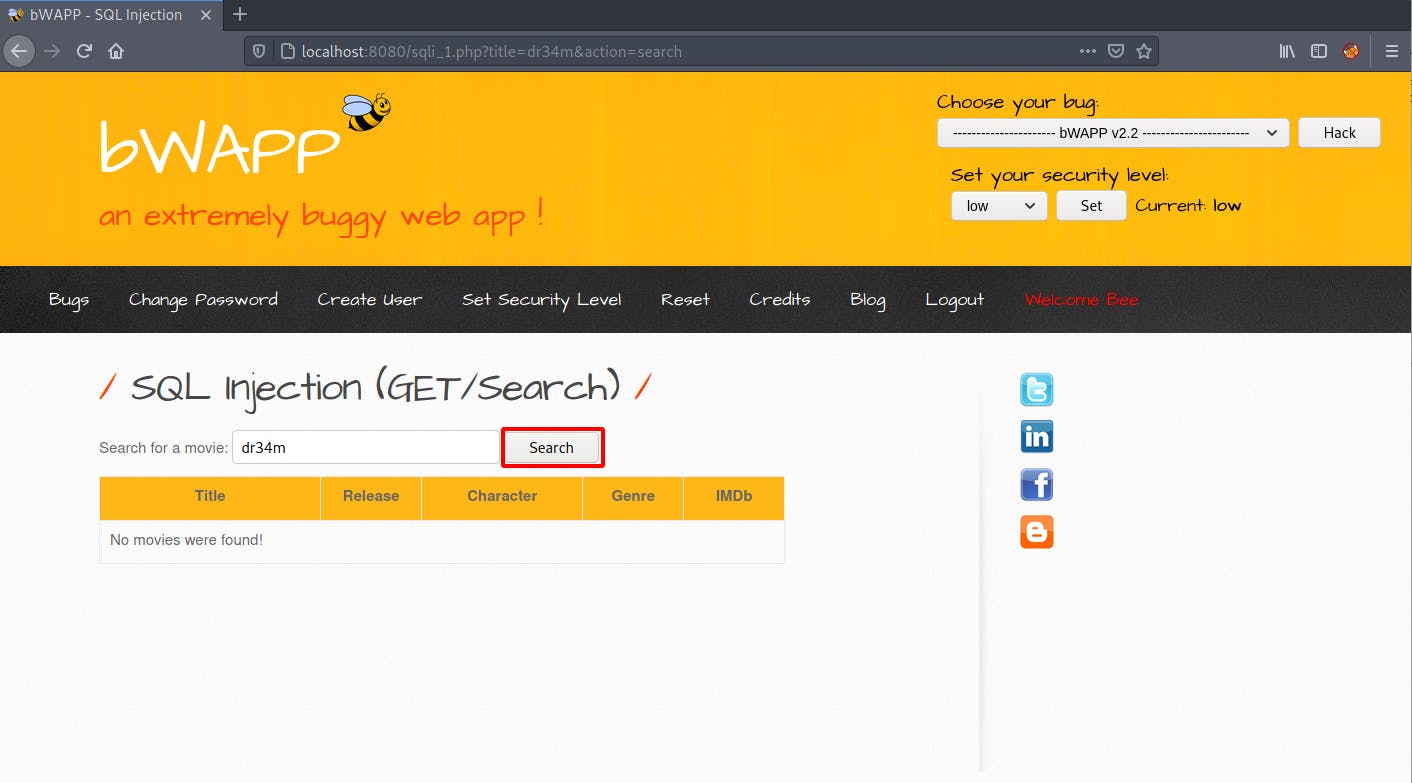
Task: Open page actions three-dot menu
Action: point(1088,51)
